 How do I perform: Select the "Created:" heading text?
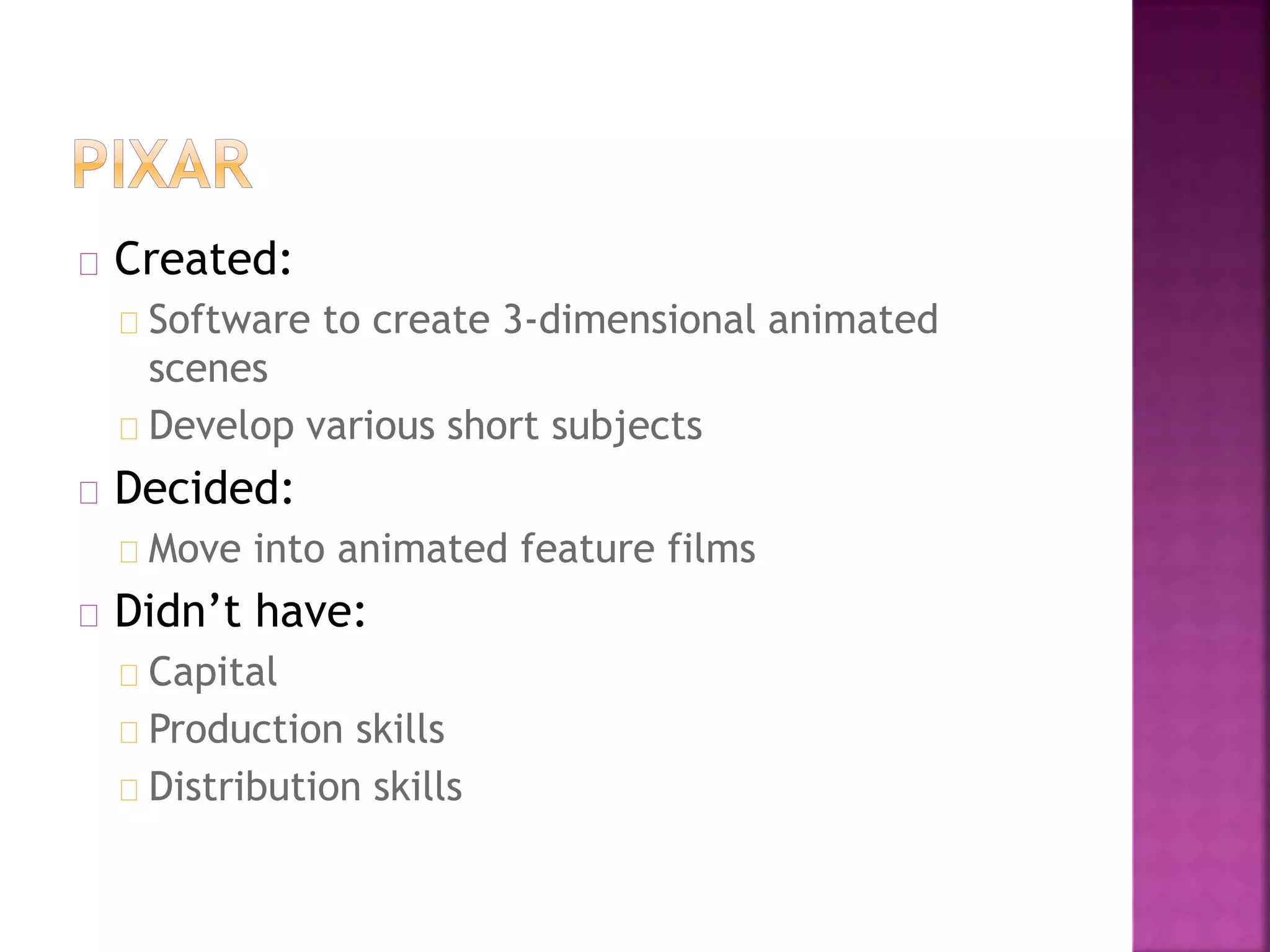[x=203, y=258]
